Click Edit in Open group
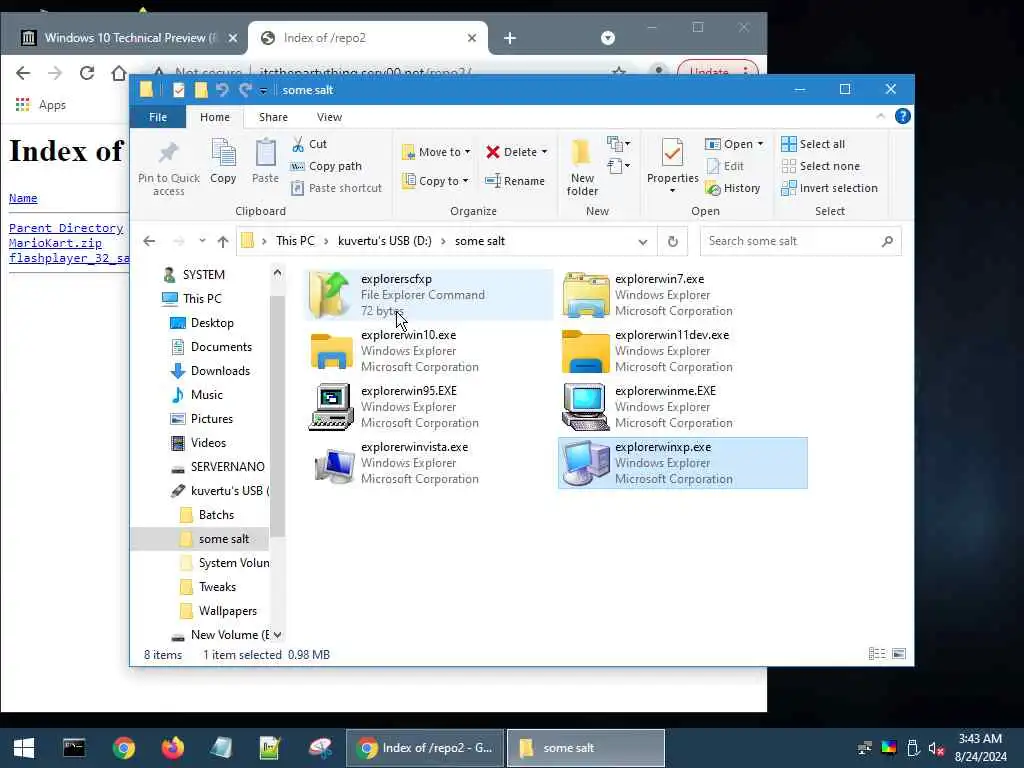The width and height of the screenshot is (1024, 768). (726, 167)
